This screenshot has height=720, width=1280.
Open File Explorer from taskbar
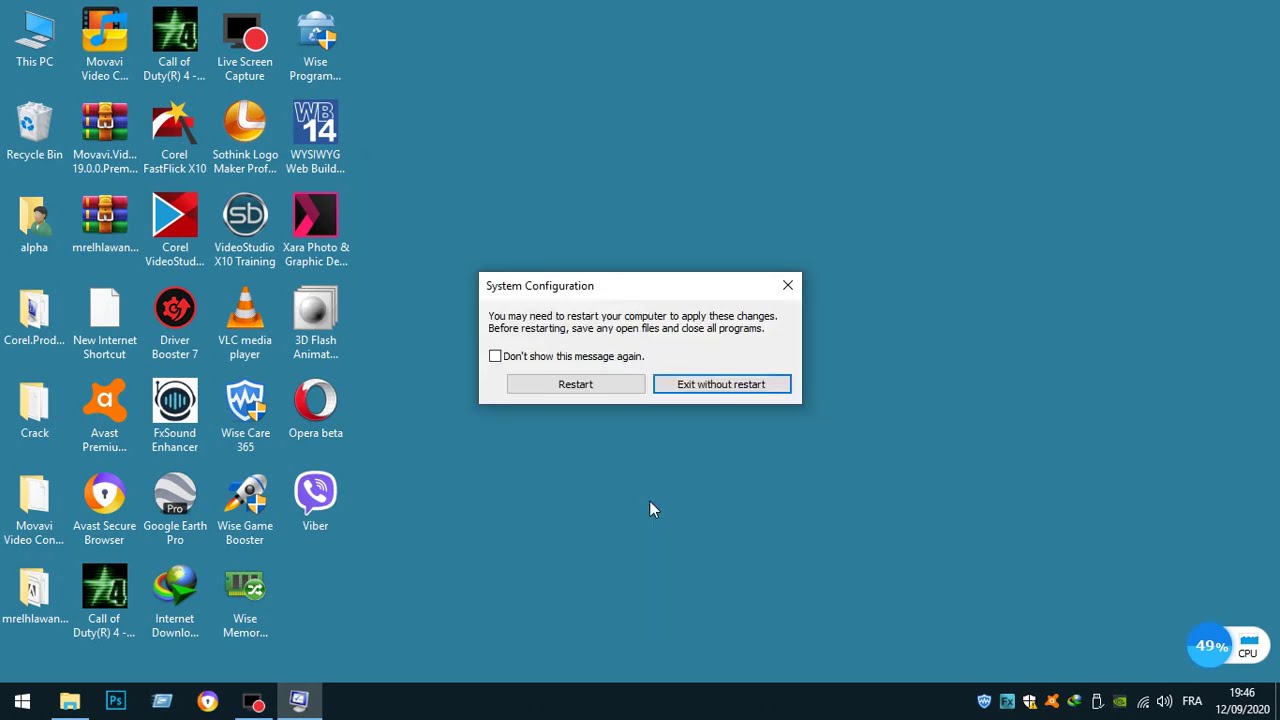click(69, 702)
